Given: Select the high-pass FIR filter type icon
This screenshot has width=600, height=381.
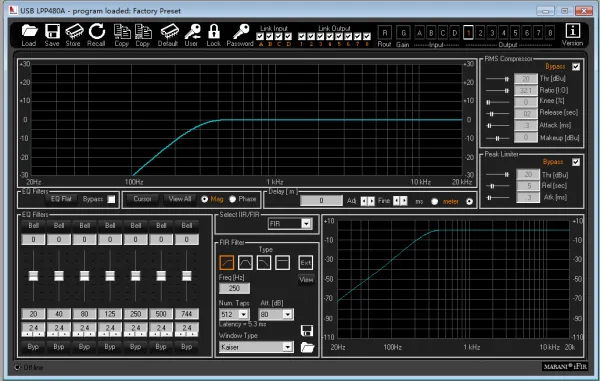Looking at the screenshot, I should pyautogui.click(x=227, y=263).
